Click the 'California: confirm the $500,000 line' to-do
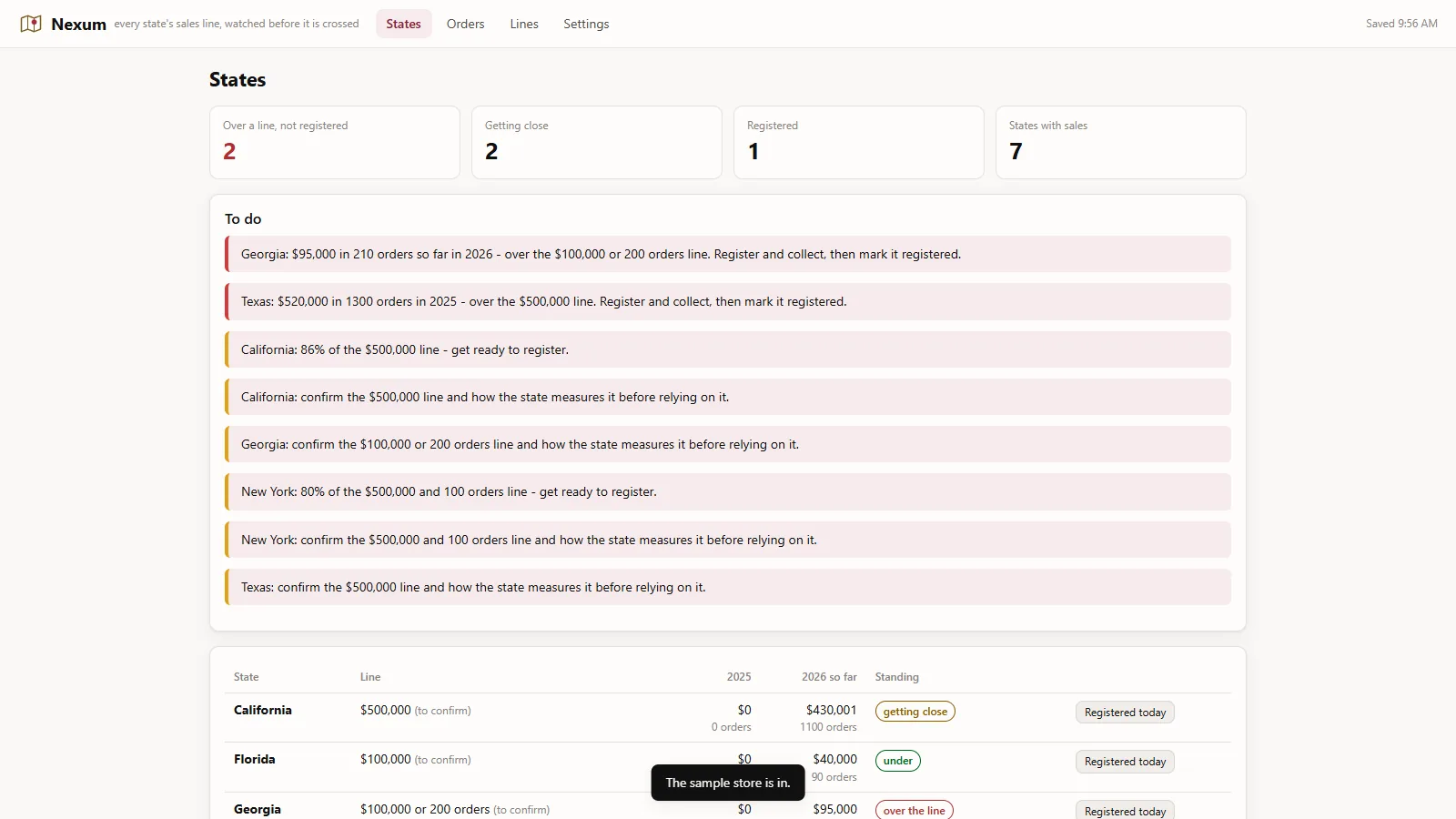Viewport: 1456px width, 819px height. point(728,397)
